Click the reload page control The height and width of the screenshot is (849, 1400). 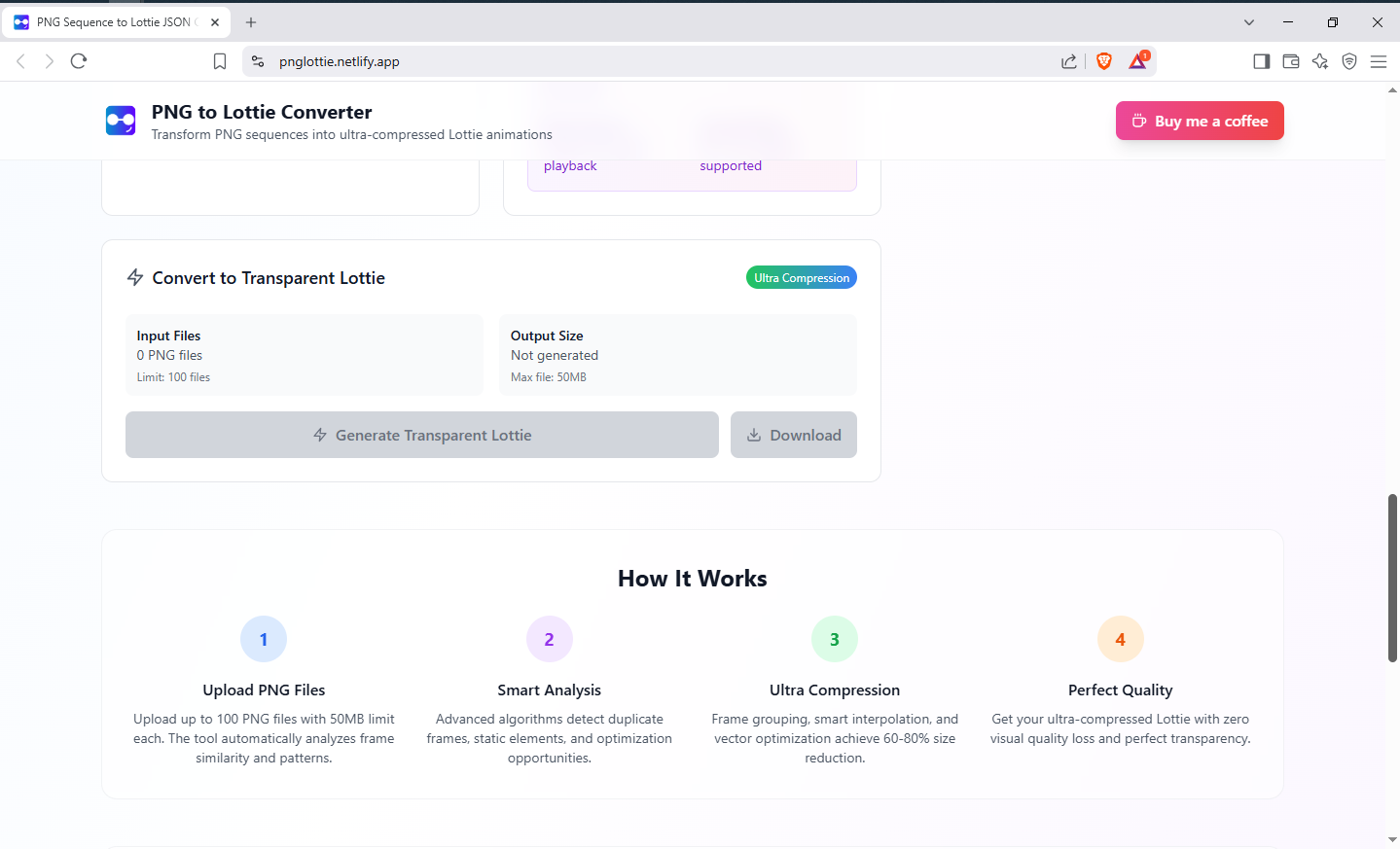pos(79,60)
